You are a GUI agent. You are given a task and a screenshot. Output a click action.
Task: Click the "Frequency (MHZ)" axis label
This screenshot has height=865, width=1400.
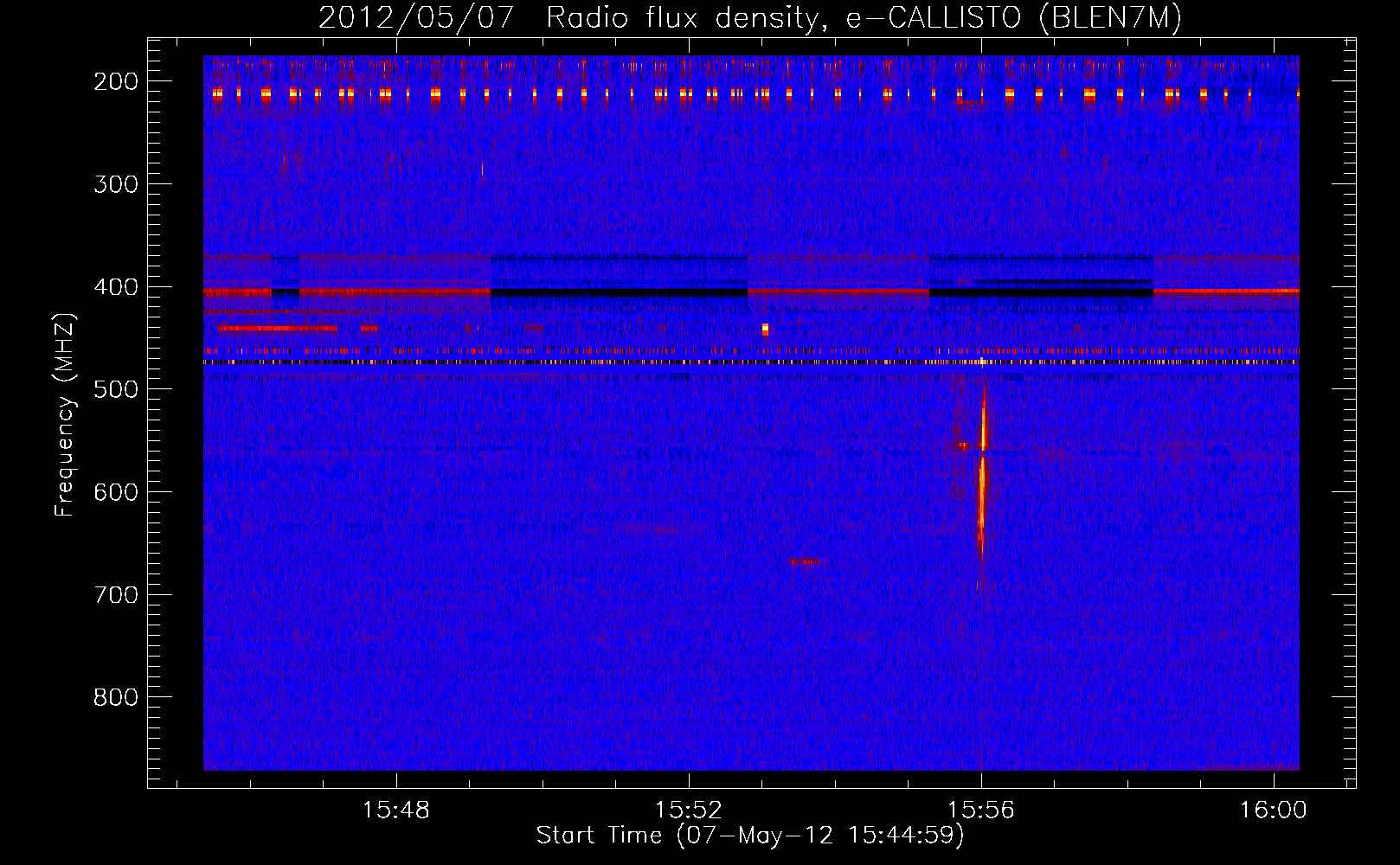[x=65, y=414]
